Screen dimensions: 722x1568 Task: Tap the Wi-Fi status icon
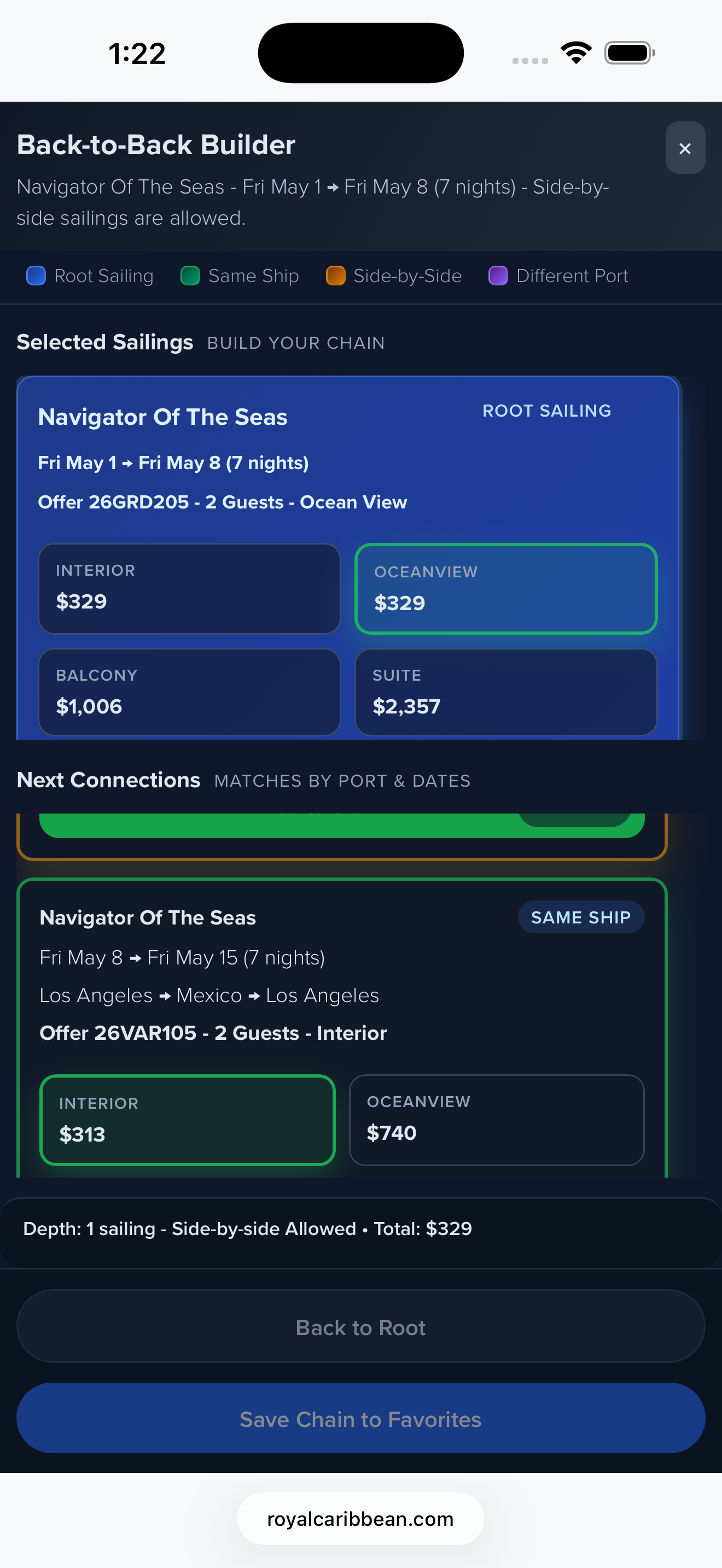pos(576,52)
